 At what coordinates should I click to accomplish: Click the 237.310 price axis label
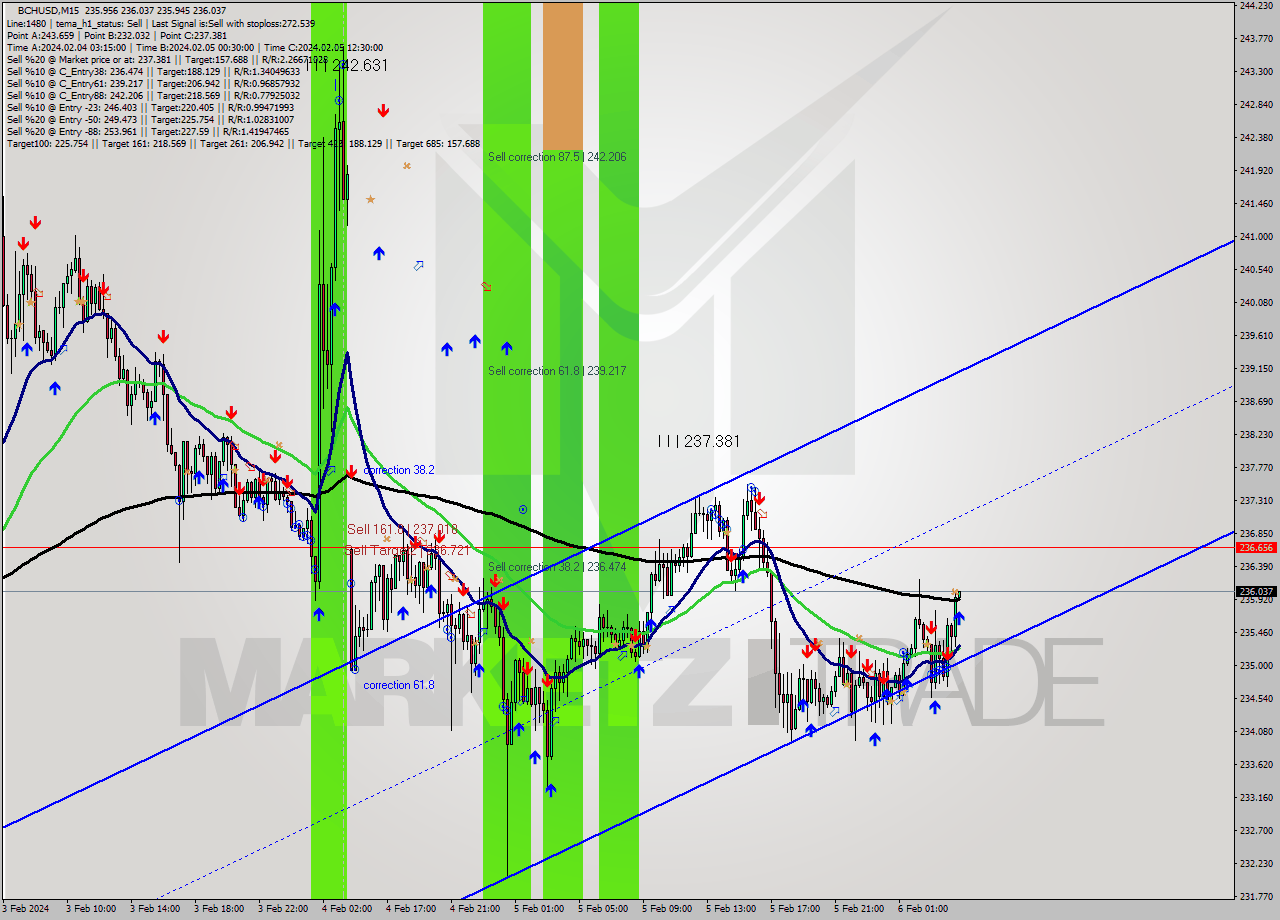tap(1255, 501)
